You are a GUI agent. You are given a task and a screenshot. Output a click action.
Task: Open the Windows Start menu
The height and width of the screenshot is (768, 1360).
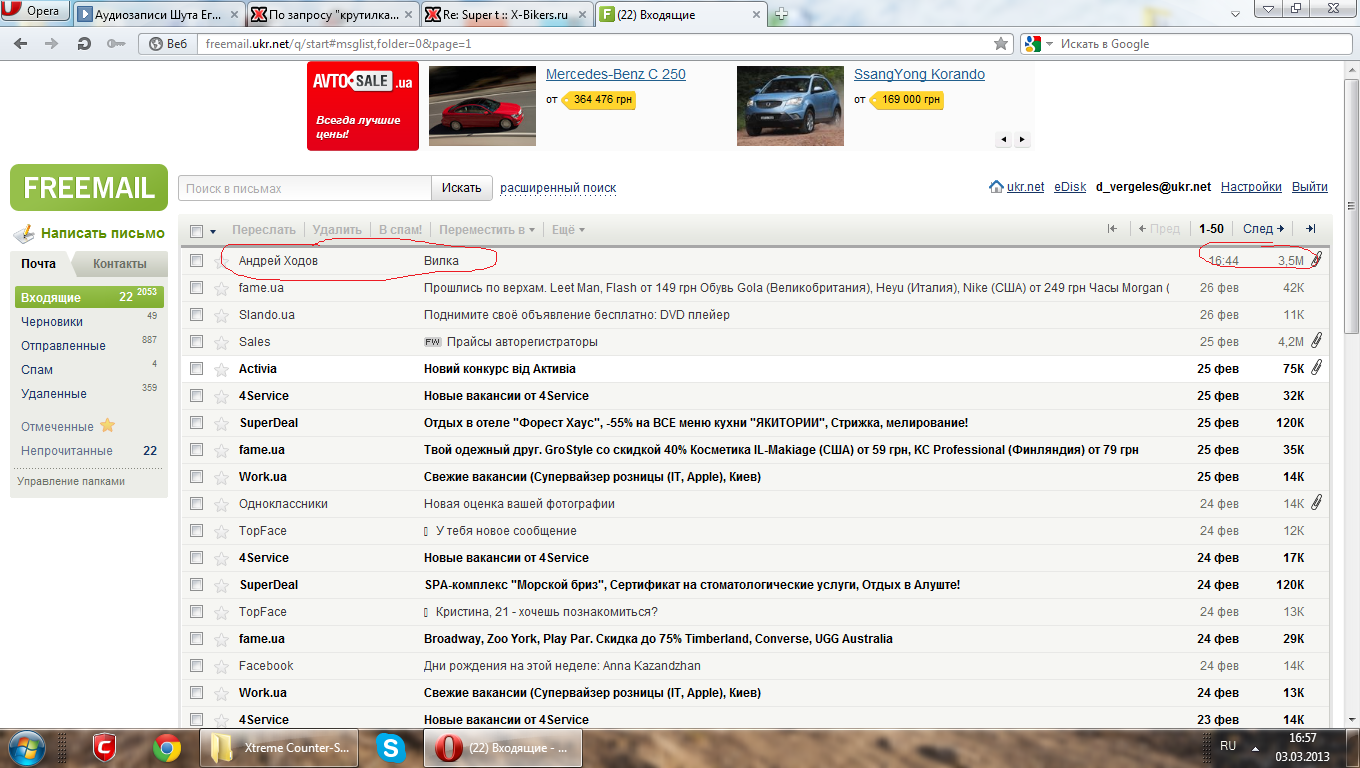(x=26, y=747)
